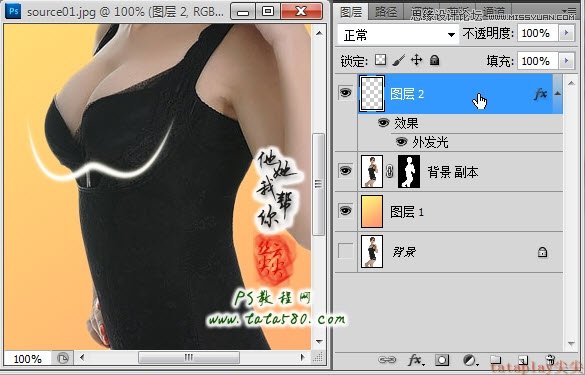Create new fill or adjustment layer
Image resolution: width=585 pixels, height=375 pixels.
(x=469, y=360)
